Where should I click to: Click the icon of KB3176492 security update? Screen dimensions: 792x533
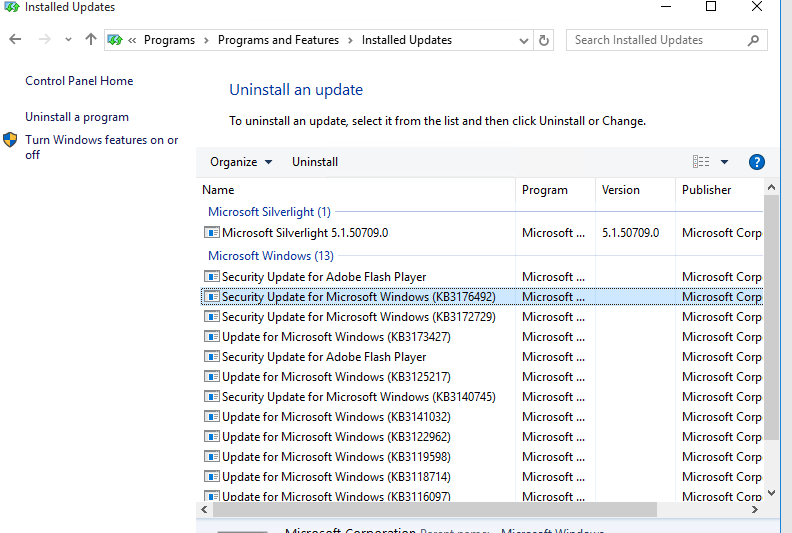(x=211, y=297)
